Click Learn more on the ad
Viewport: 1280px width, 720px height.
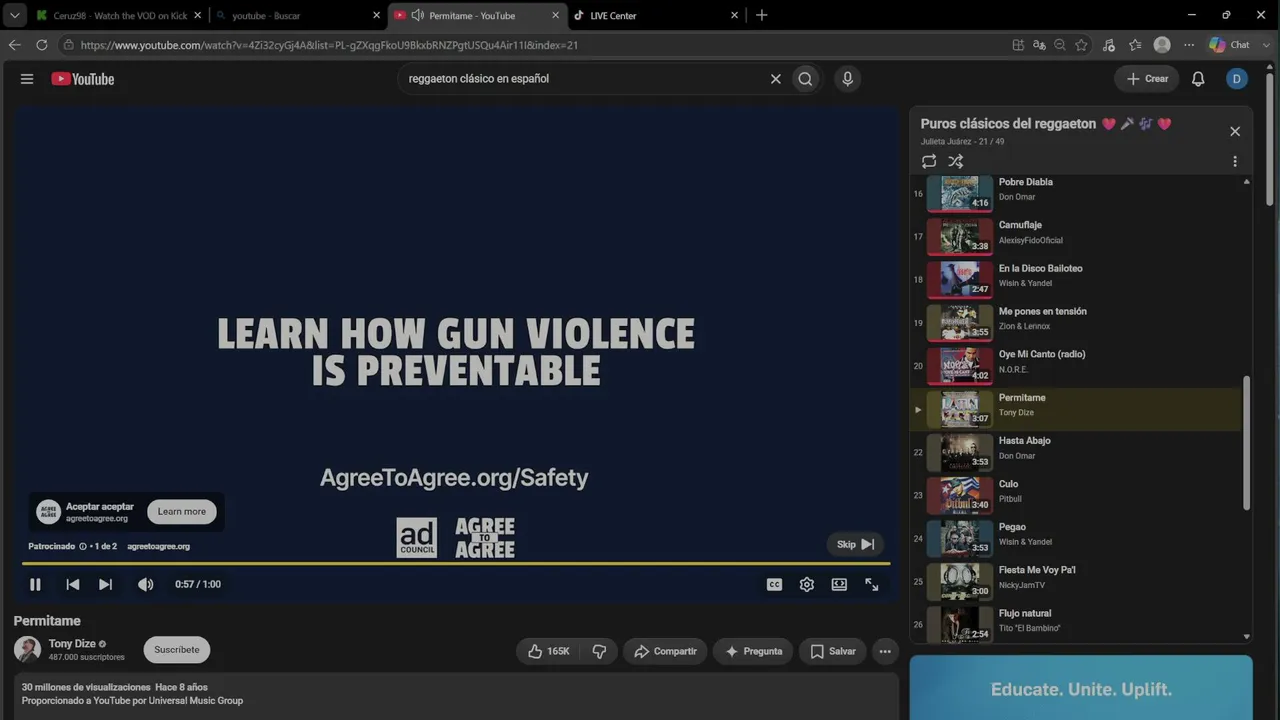tap(182, 512)
